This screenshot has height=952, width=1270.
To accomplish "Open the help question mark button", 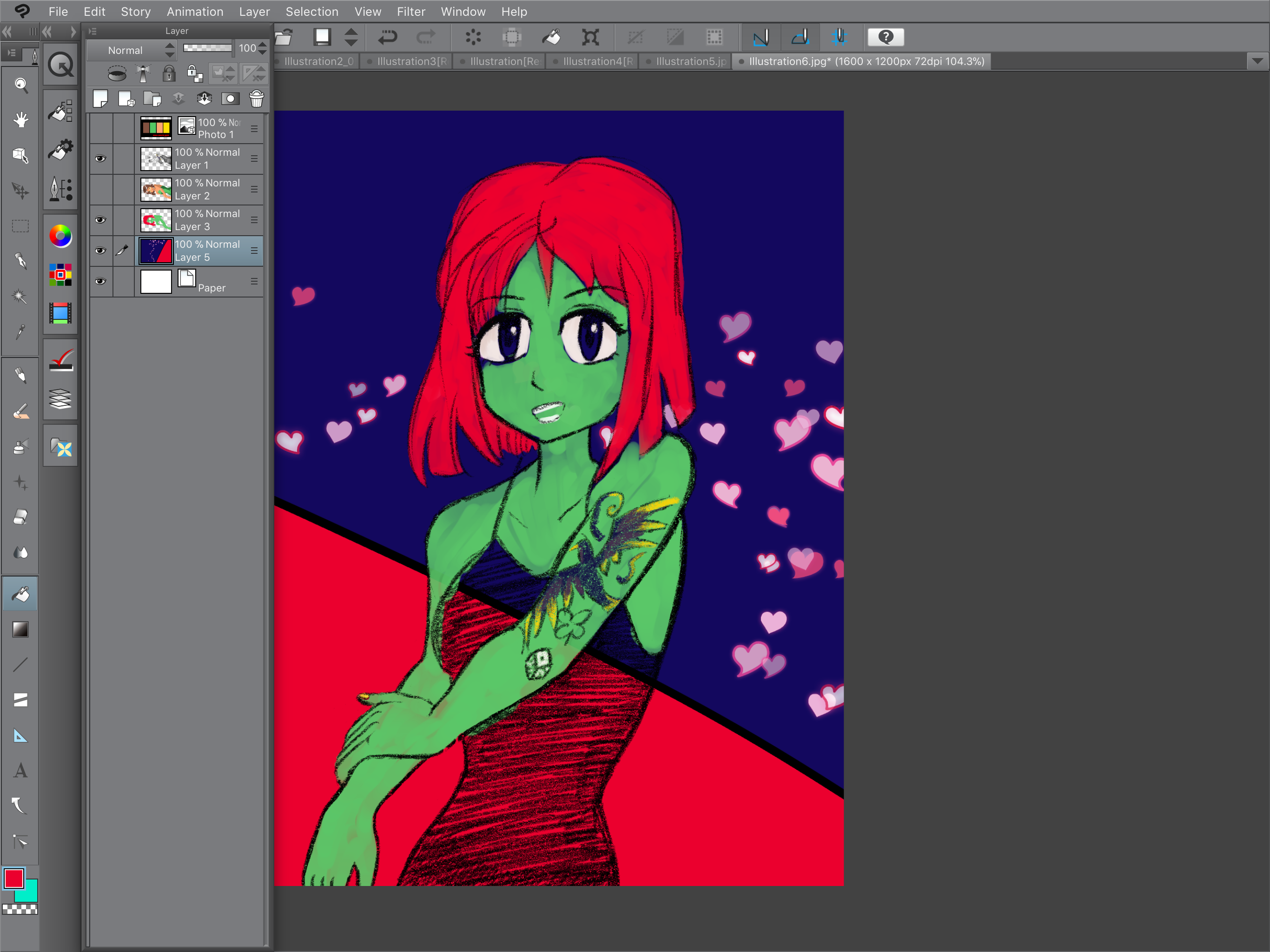I will [x=885, y=37].
